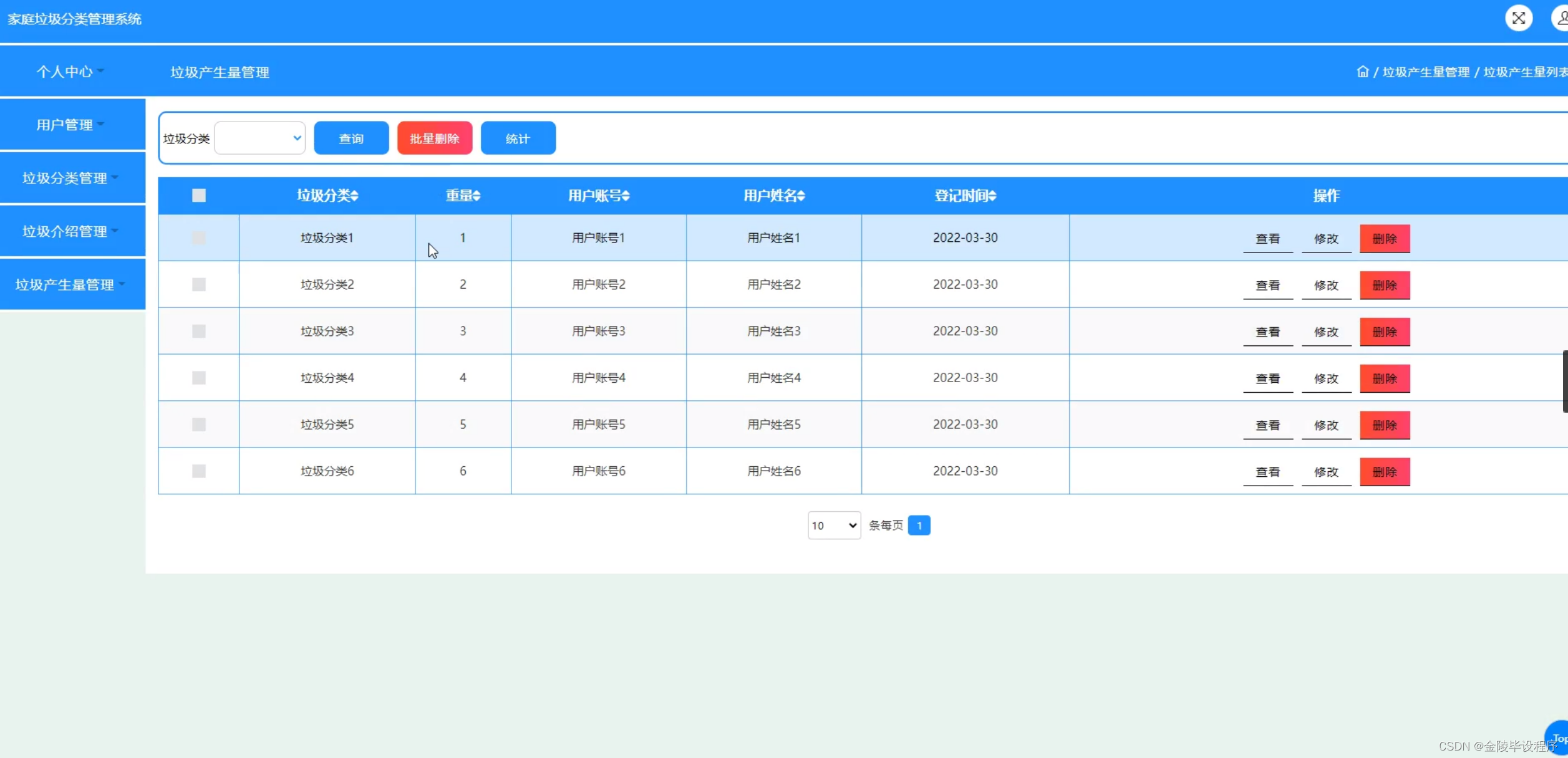Sort table by 重量 column arrows

tap(477, 196)
